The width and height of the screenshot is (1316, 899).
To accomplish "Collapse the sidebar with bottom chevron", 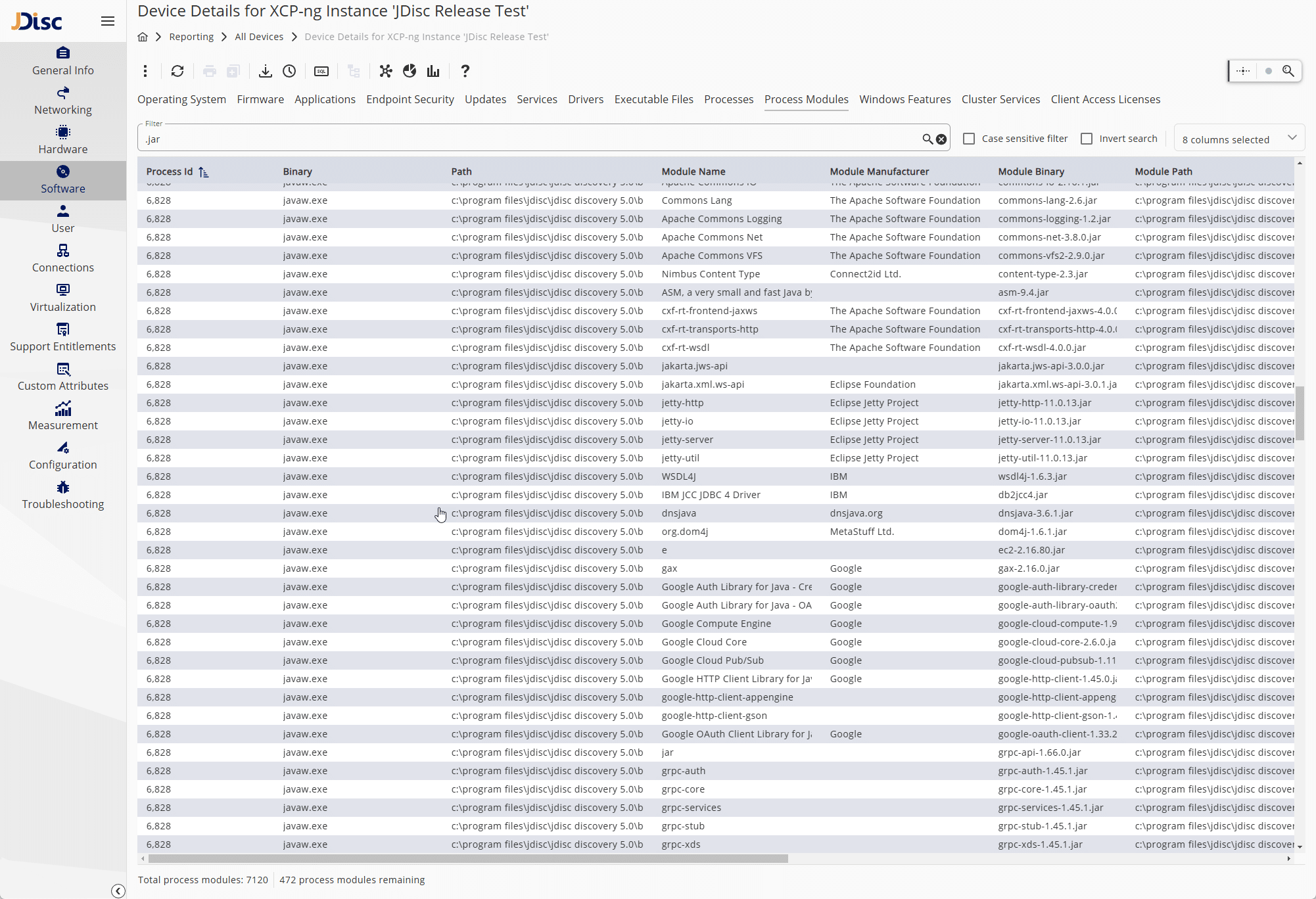I will click(x=118, y=890).
